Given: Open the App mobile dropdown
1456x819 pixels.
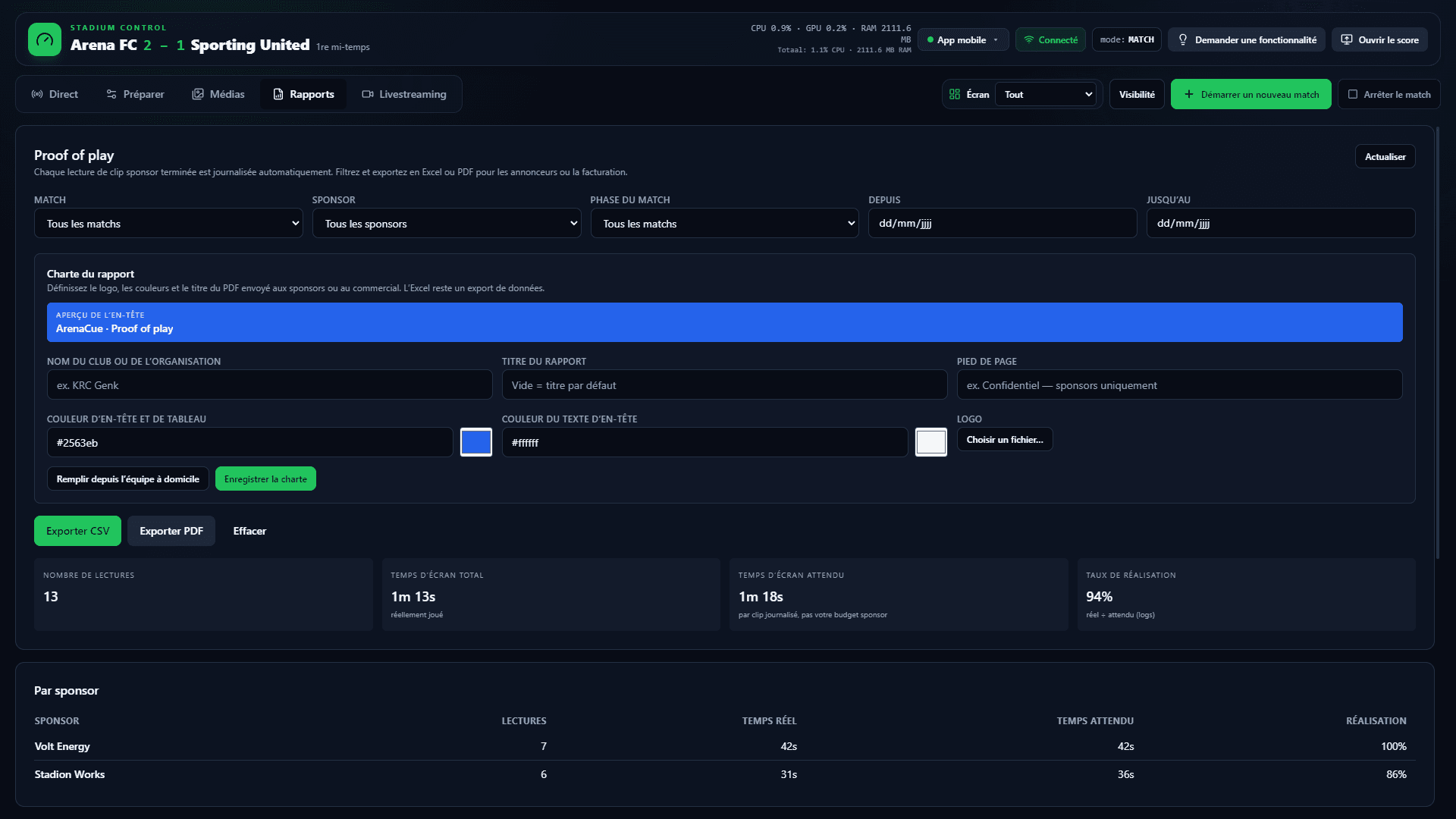Looking at the screenshot, I should (963, 39).
